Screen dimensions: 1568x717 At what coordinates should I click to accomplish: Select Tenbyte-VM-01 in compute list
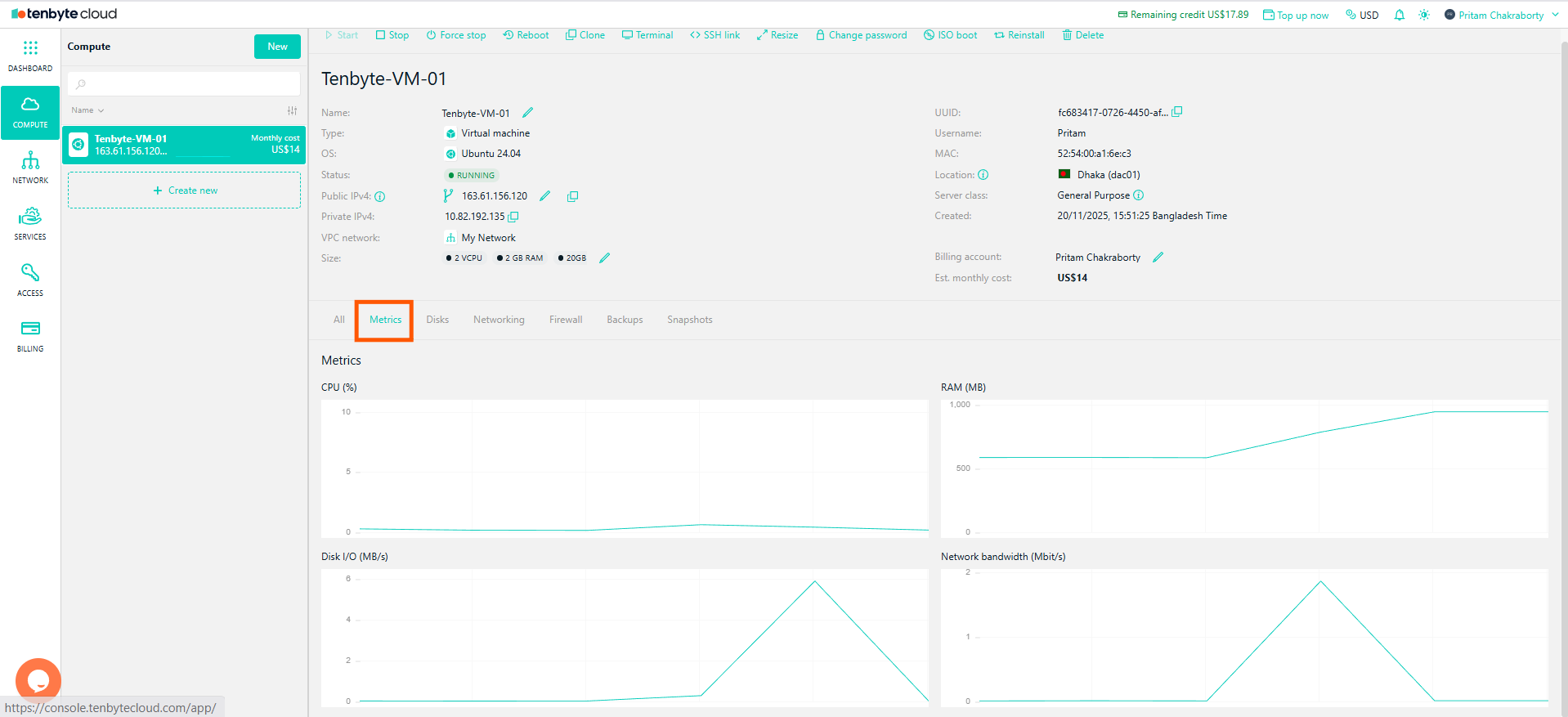pos(184,145)
